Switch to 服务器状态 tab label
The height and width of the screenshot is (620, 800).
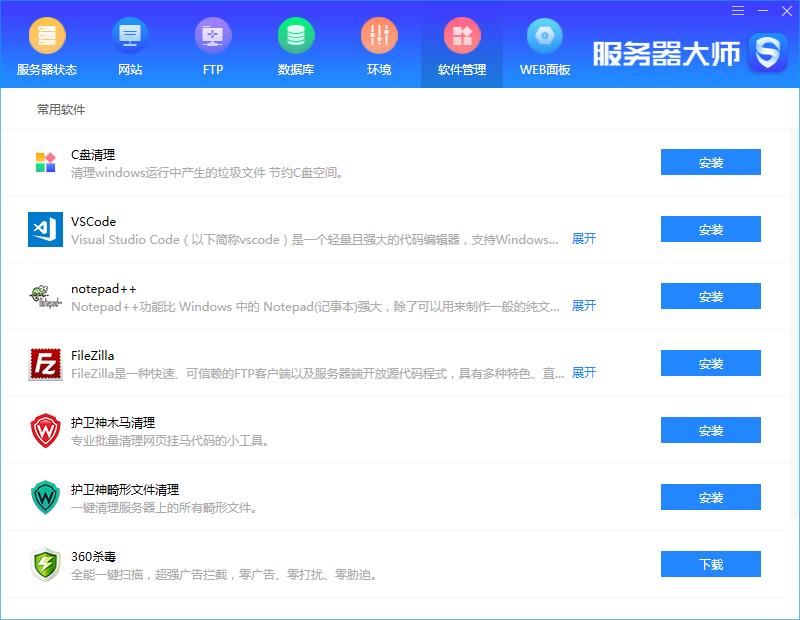tap(47, 69)
